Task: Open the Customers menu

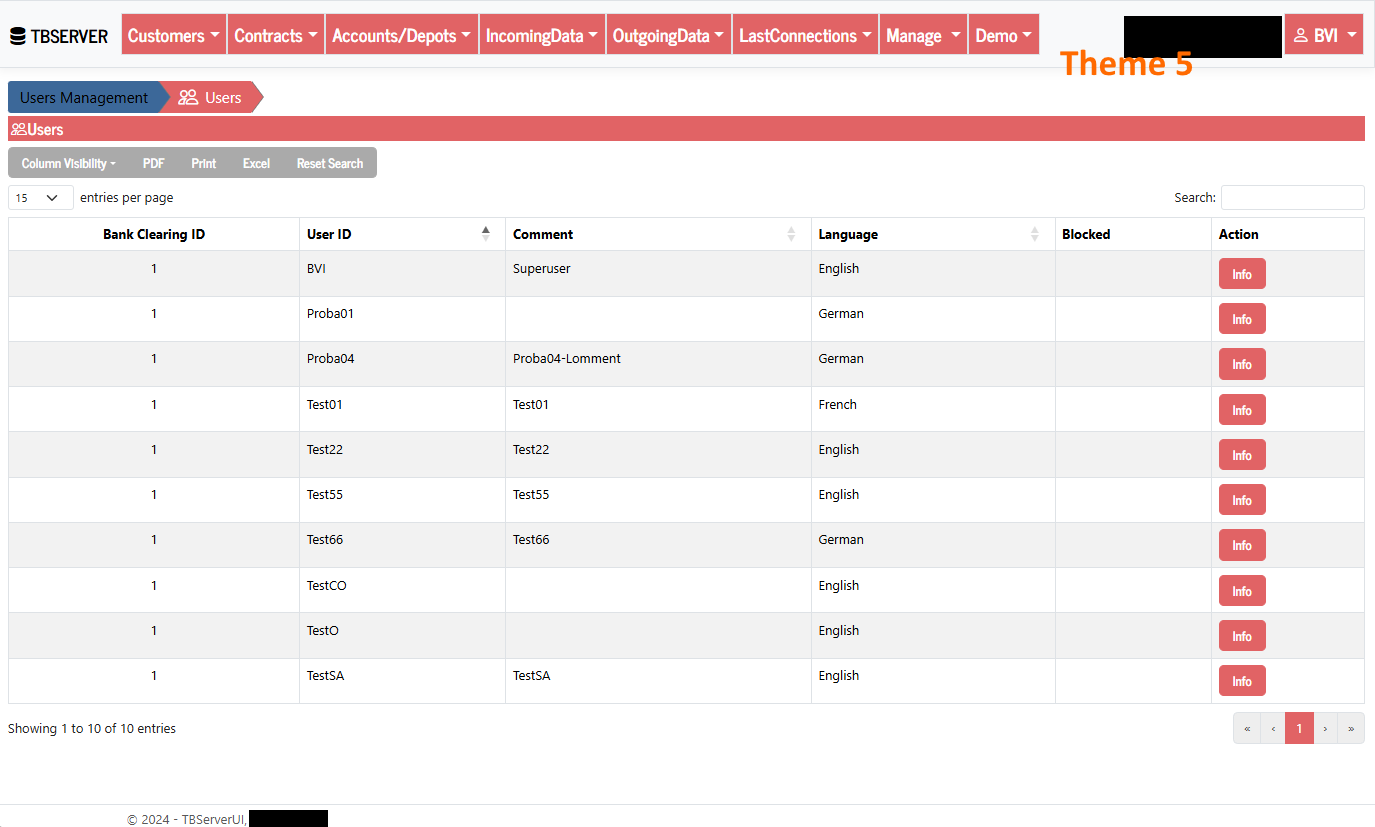Action: [x=174, y=35]
